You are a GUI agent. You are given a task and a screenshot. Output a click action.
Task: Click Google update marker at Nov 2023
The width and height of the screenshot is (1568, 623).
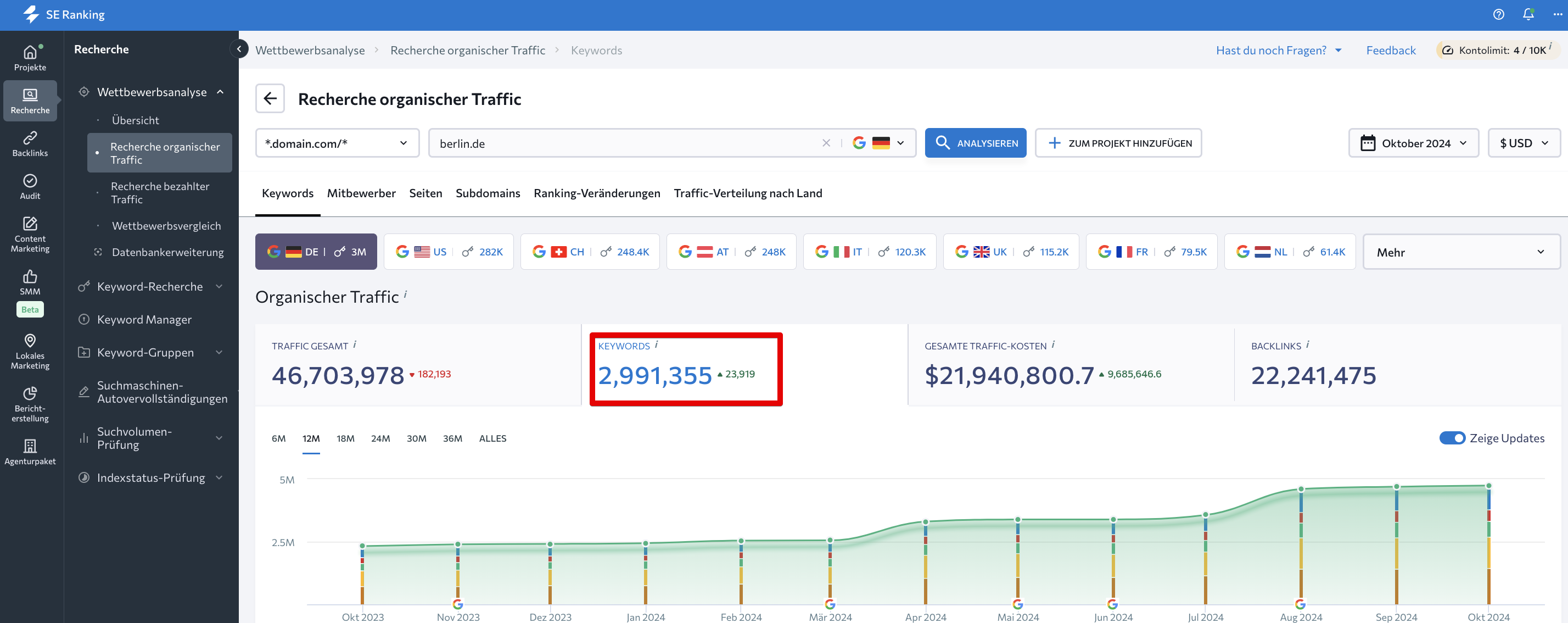click(458, 604)
